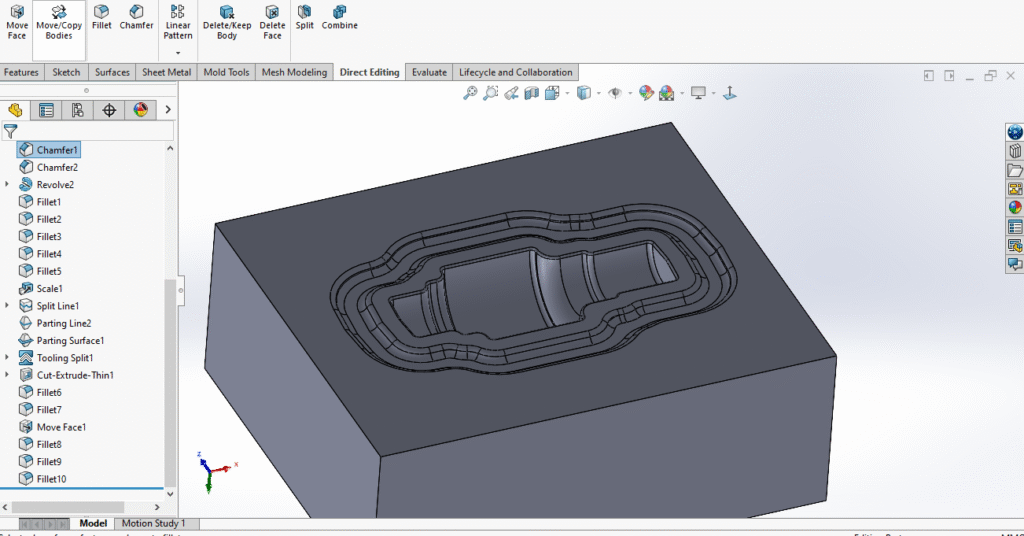Click the feature tree filter input field

click(95, 131)
